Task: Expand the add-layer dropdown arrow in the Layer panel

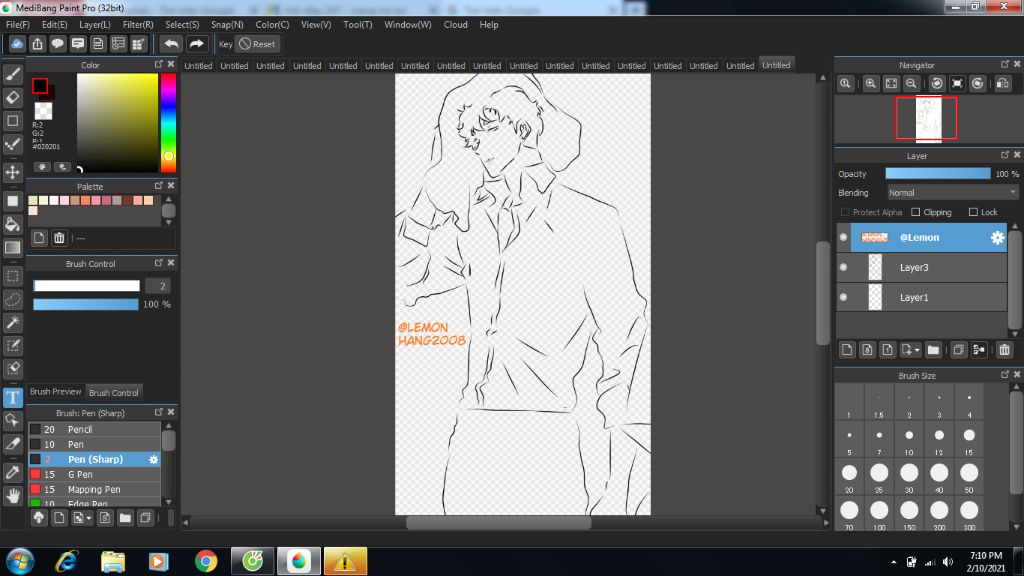Action: (x=916, y=349)
